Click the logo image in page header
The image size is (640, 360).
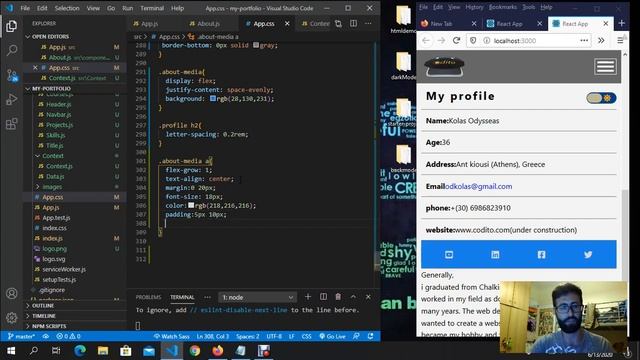[444, 67]
